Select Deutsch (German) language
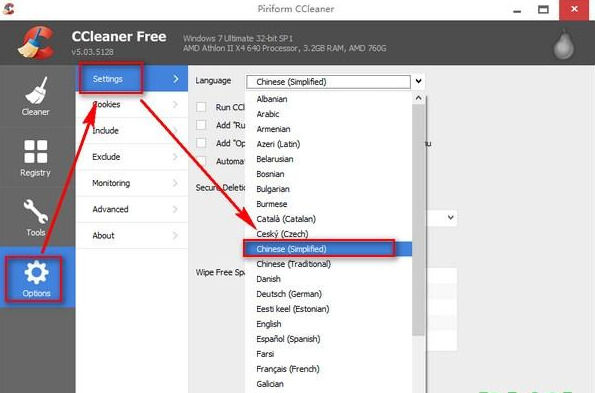595x393 pixels. [328, 294]
